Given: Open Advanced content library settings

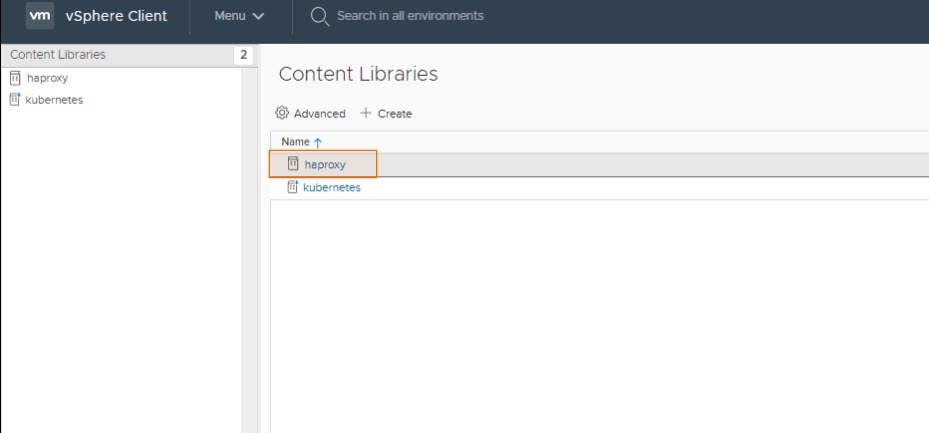Looking at the screenshot, I should 319,114.
